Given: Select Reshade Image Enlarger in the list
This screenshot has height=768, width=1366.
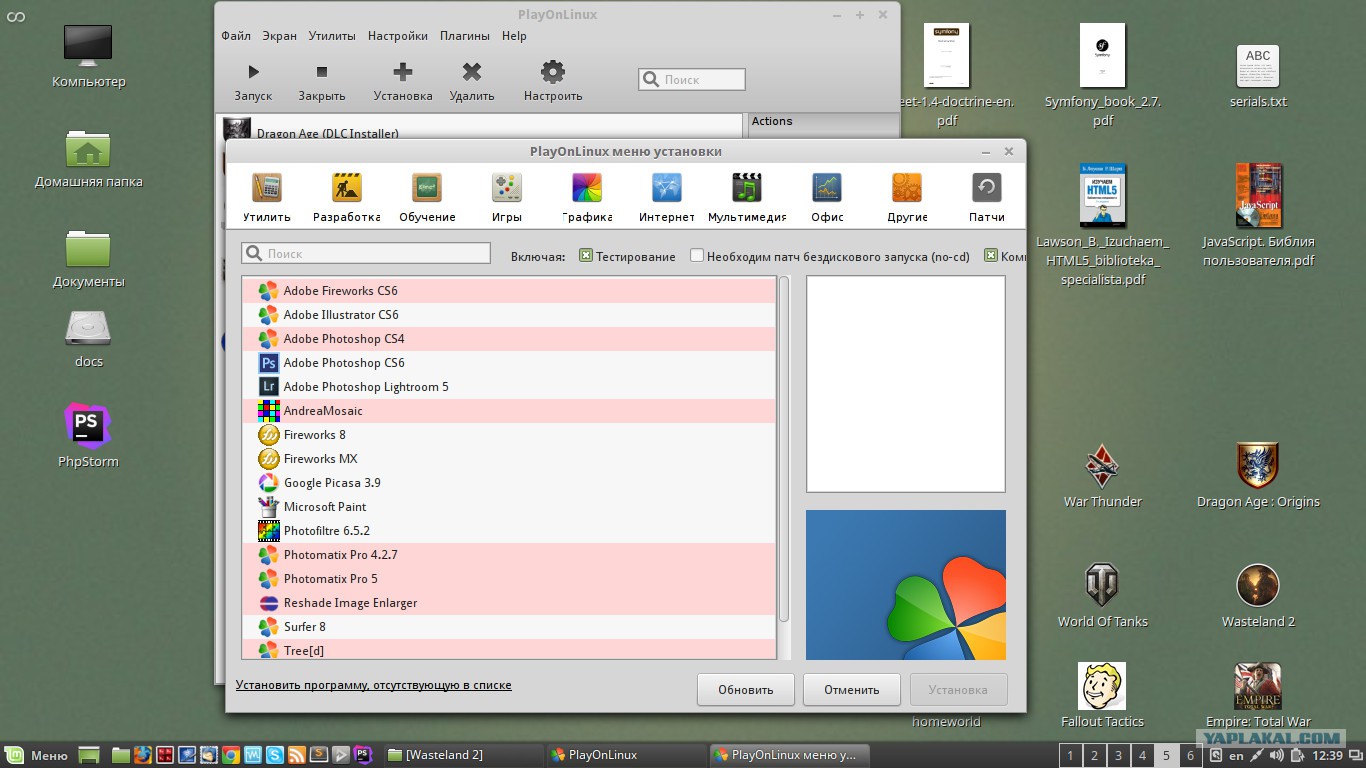Looking at the screenshot, I should click(x=509, y=603).
